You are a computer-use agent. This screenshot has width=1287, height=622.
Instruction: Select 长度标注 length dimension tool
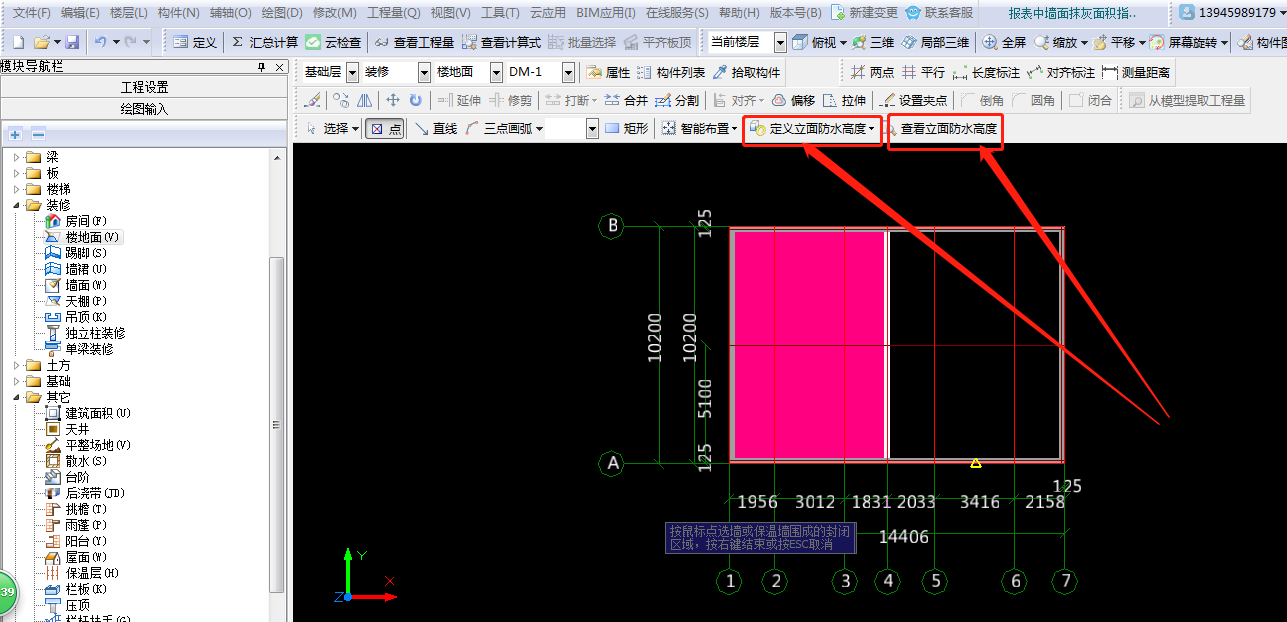coord(987,73)
